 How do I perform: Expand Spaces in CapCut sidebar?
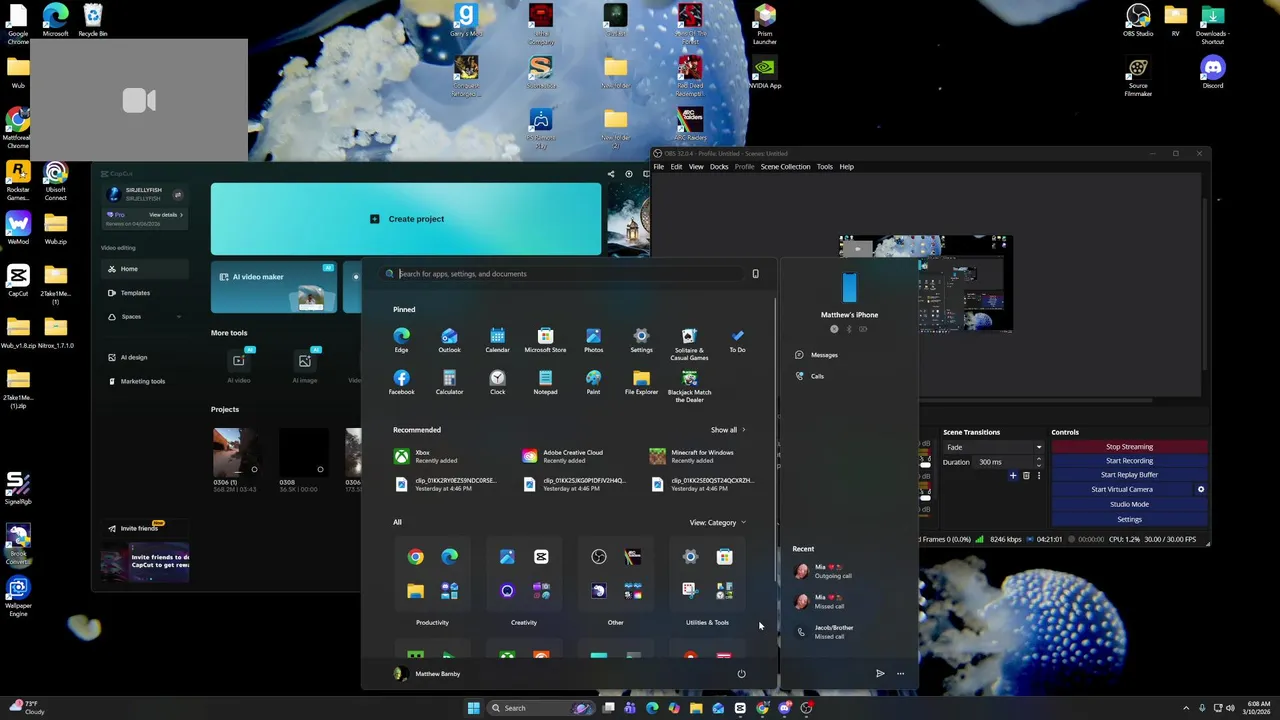(145, 317)
